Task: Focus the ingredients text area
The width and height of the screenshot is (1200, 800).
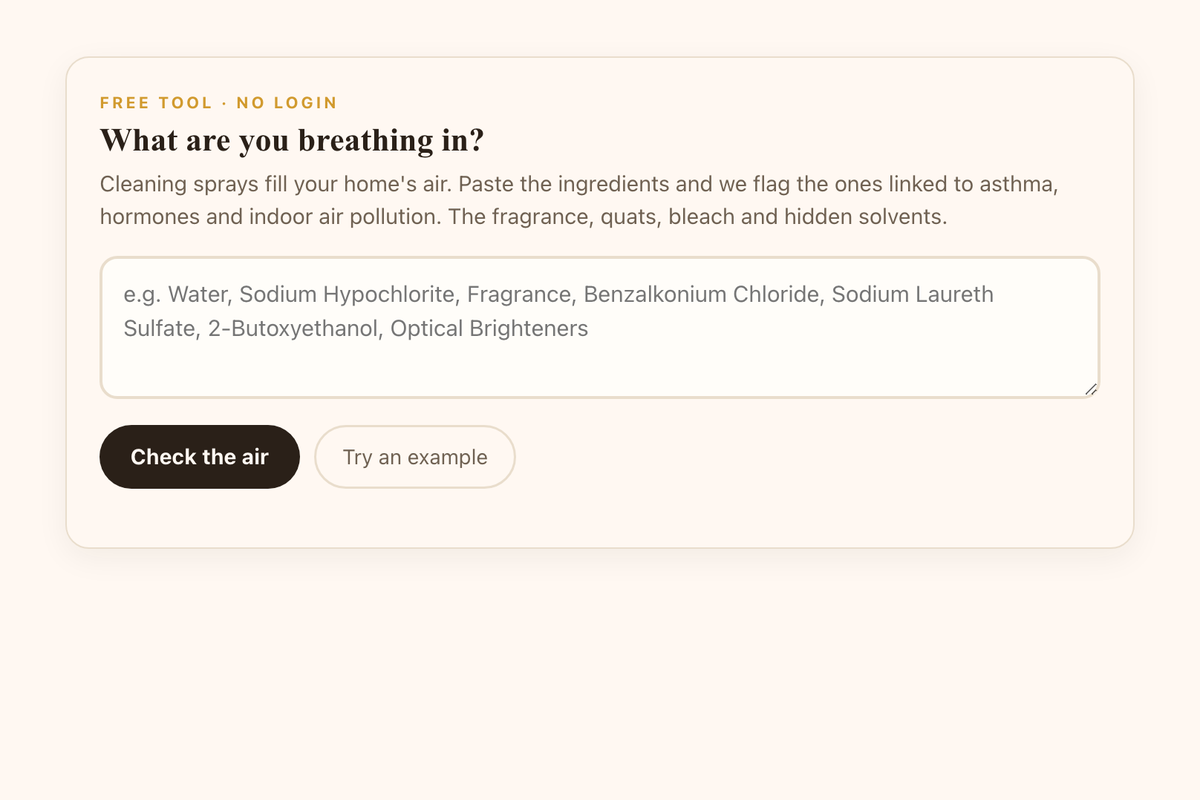Action: click(x=600, y=328)
